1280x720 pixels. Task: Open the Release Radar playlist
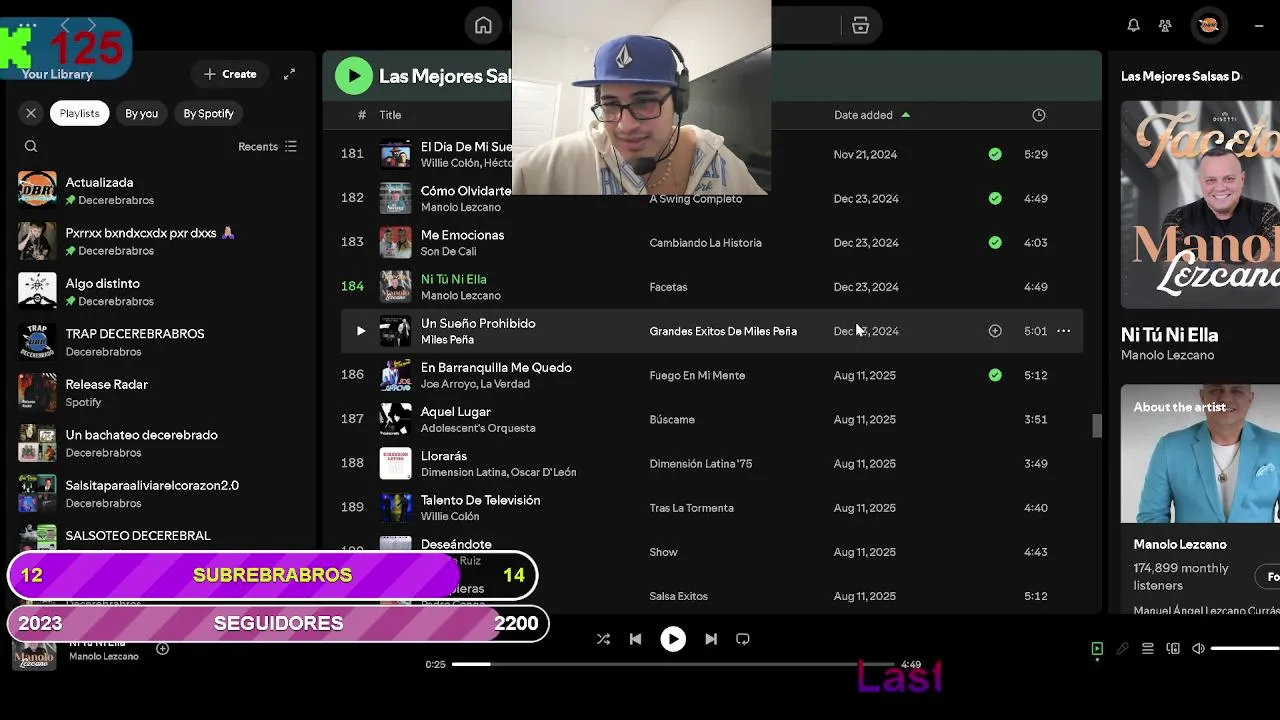point(160,392)
